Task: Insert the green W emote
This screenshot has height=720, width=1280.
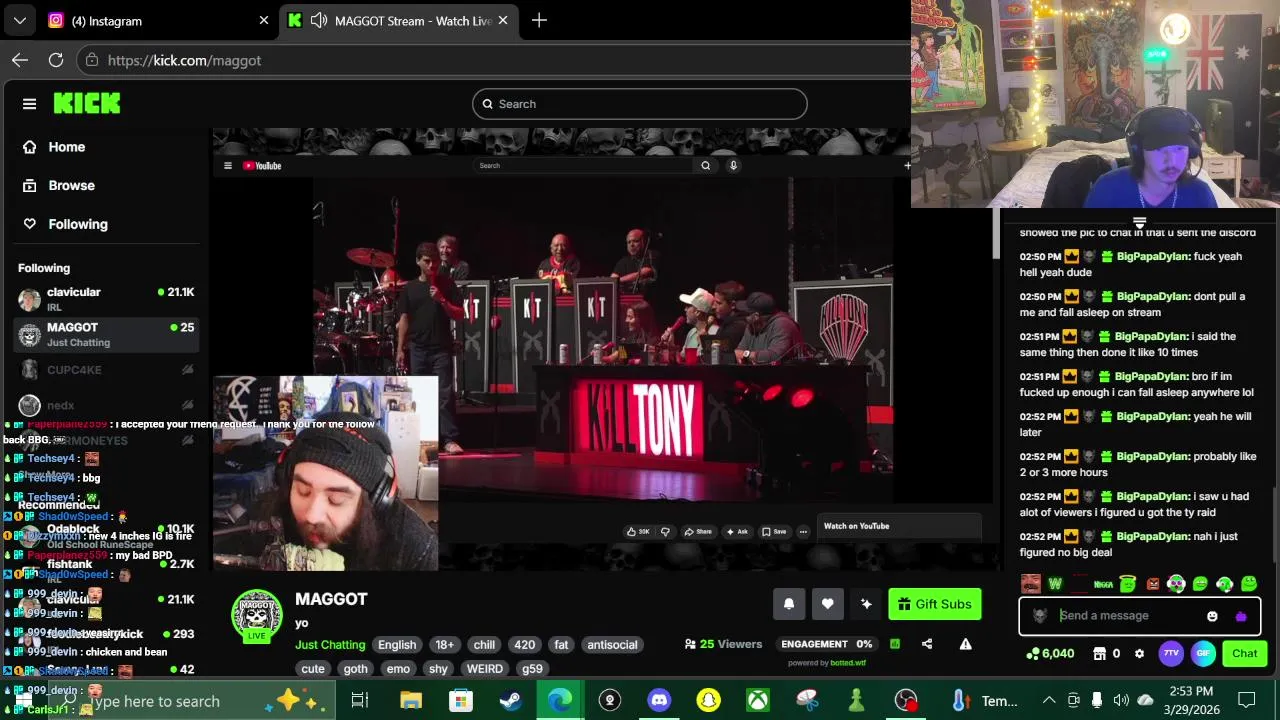Action: 1055,584
